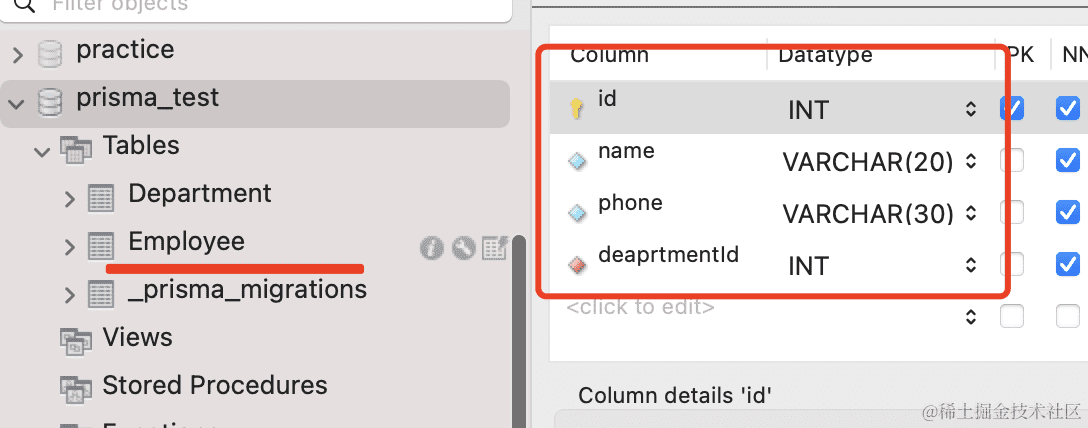Uncheck NN checkbox for the phone column

tap(1068, 212)
